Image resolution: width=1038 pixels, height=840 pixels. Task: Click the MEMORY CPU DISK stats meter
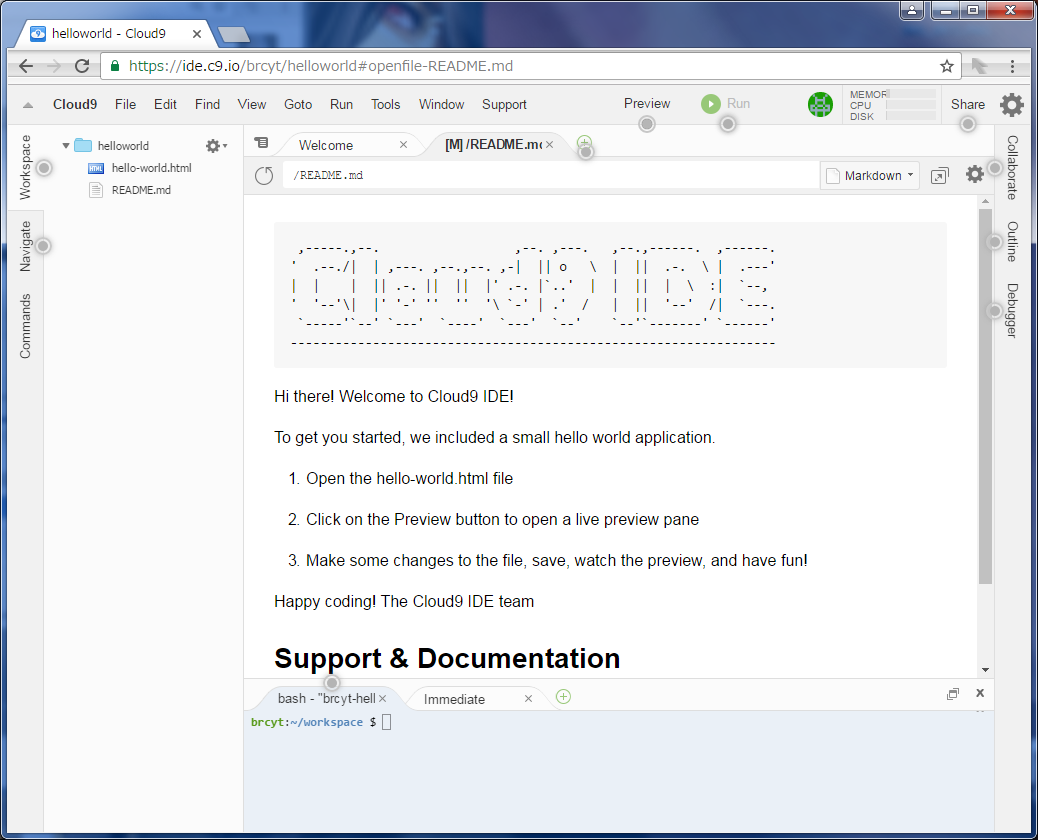pyautogui.click(x=892, y=105)
